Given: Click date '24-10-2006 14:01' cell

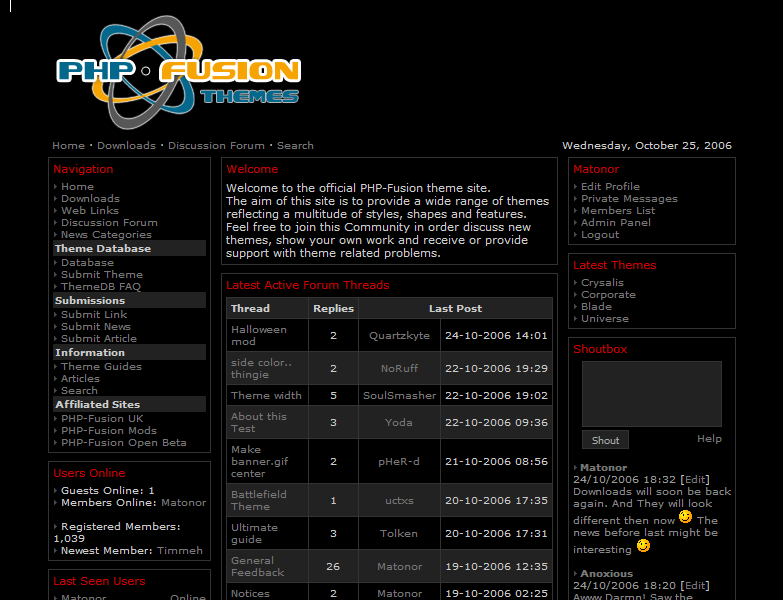Looking at the screenshot, I should tap(496, 335).
